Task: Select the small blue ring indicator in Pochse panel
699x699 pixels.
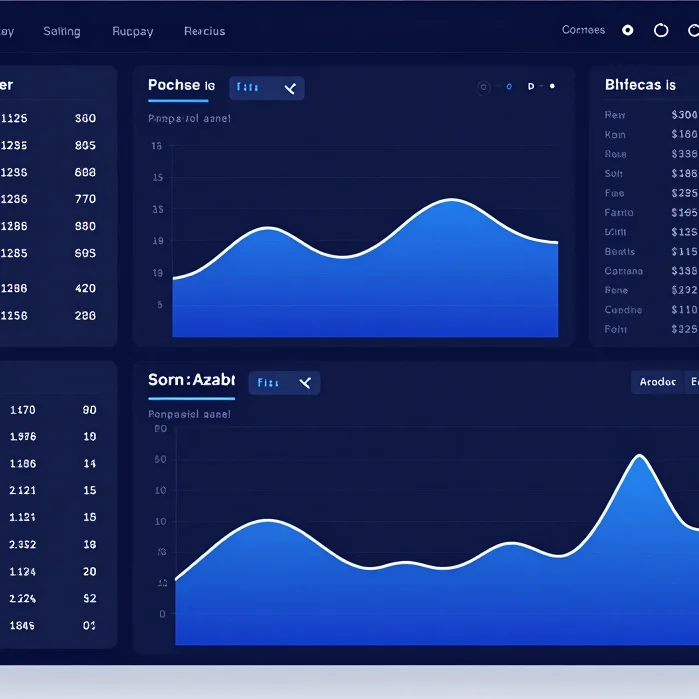Action: pos(509,86)
